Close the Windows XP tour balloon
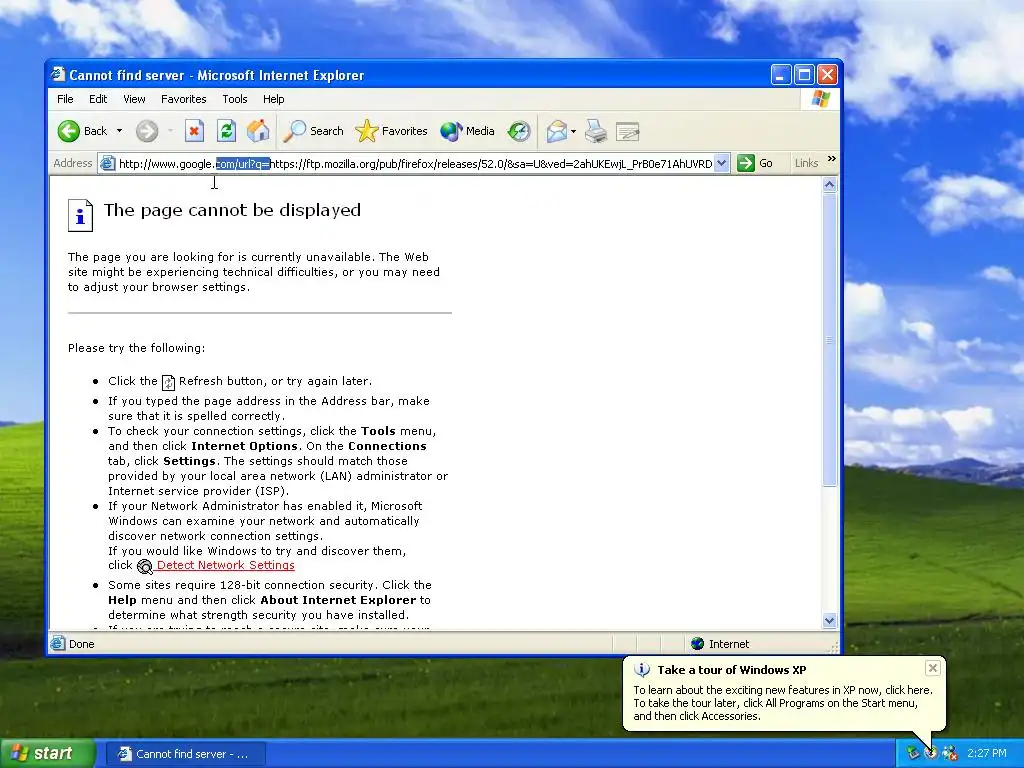Viewport: 1024px width, 768px height. pyautogui.click(x=933, y=667)
